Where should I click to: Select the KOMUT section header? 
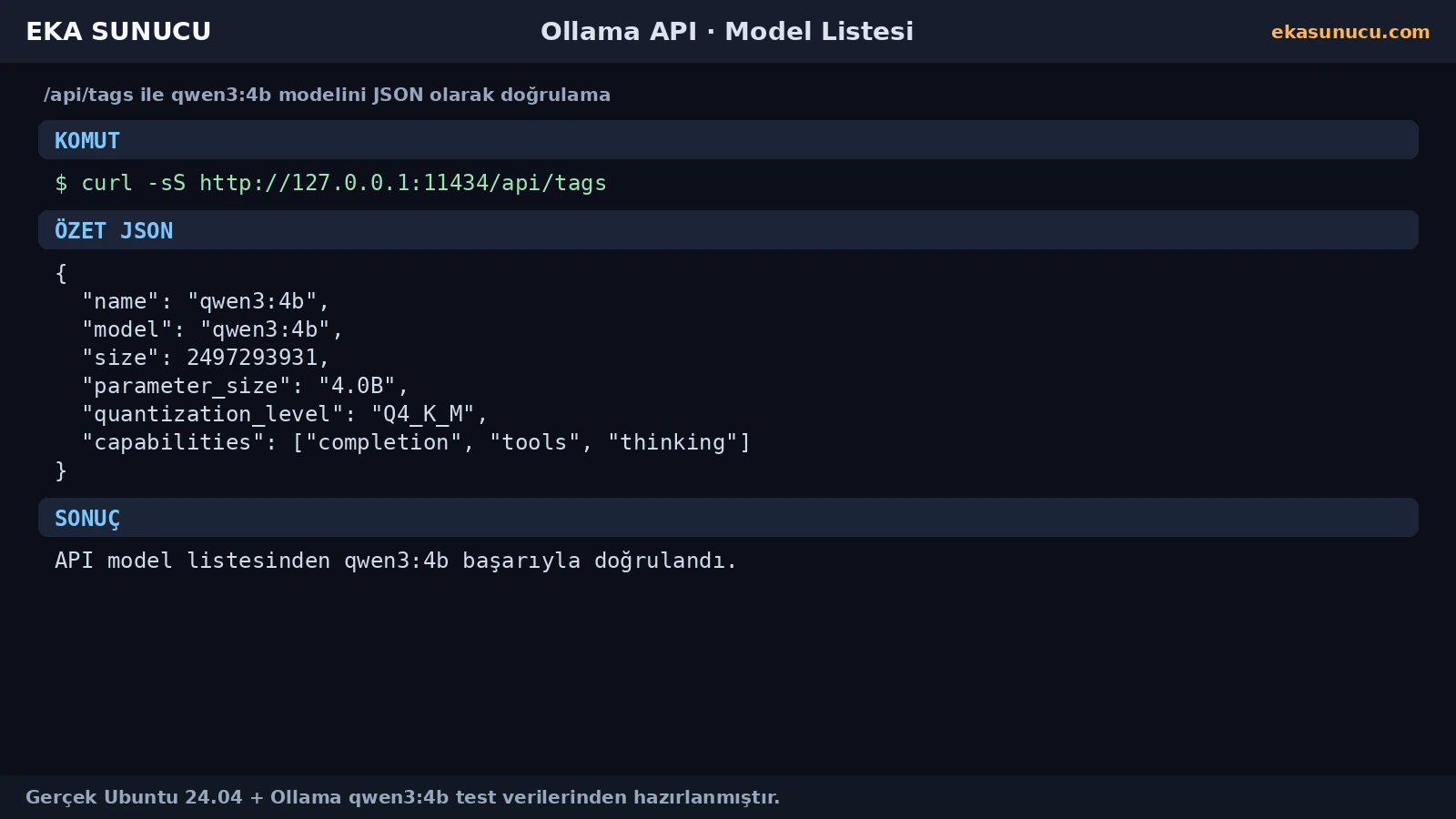728,140
